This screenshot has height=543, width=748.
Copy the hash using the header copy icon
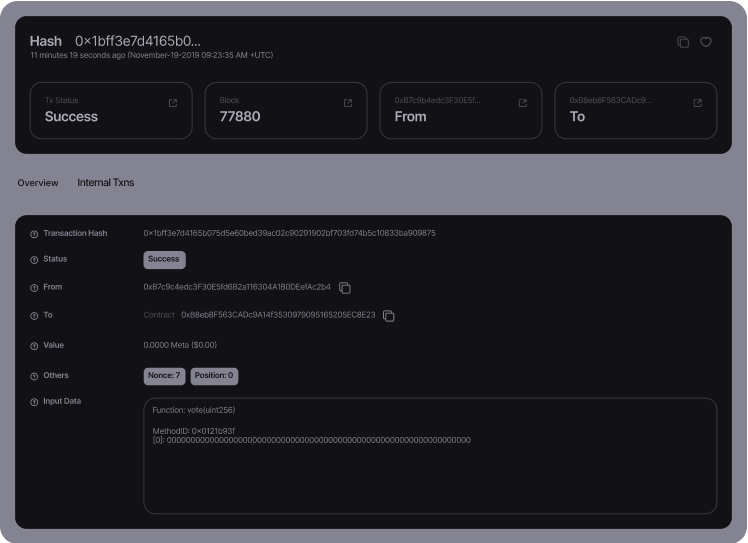683,42
